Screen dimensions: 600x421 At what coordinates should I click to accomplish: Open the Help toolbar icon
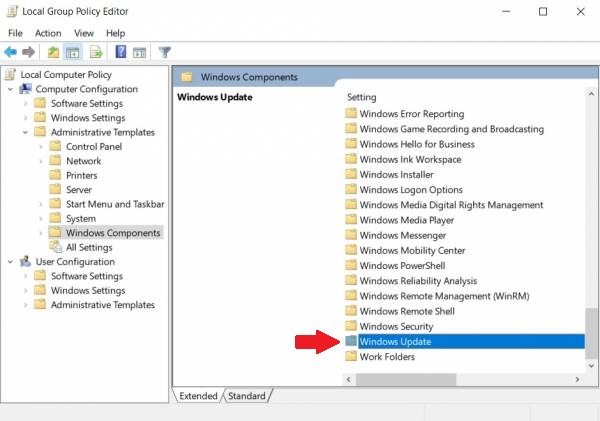(121, 52)
